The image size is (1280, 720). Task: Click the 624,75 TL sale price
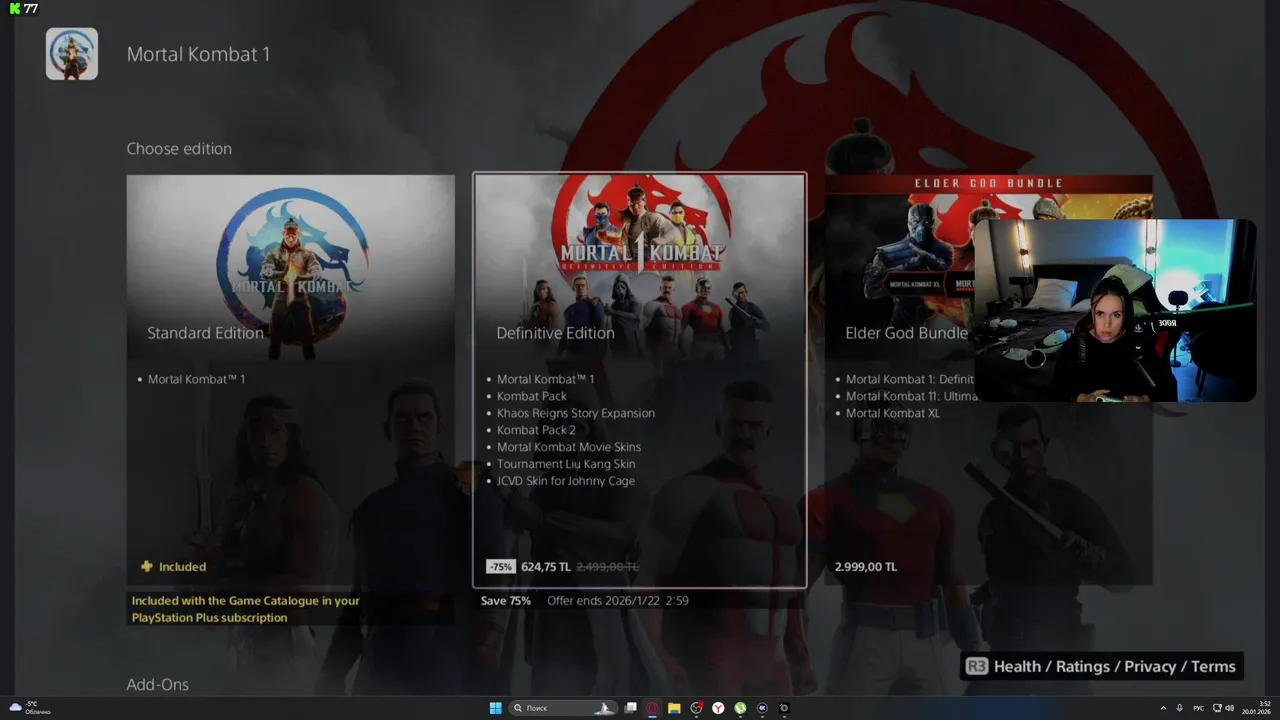tap(546, 566)
